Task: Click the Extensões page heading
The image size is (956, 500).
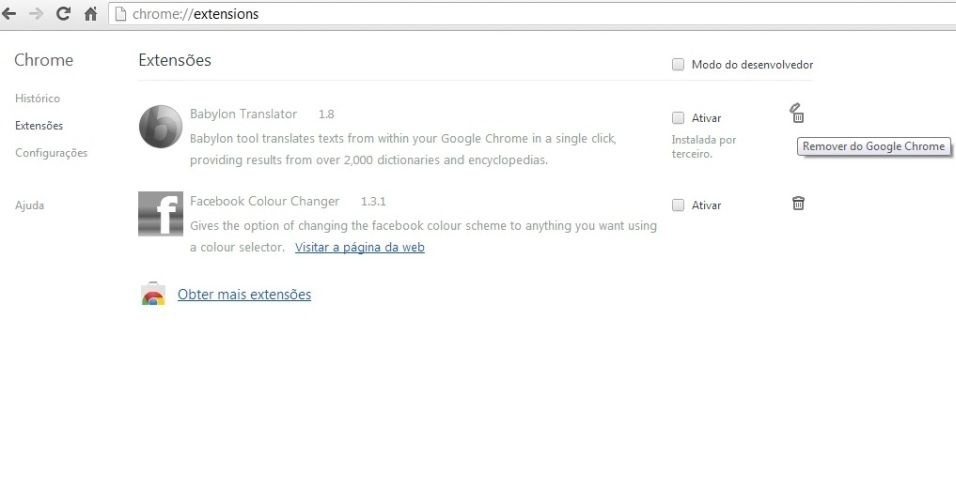Action: (175, 60)
